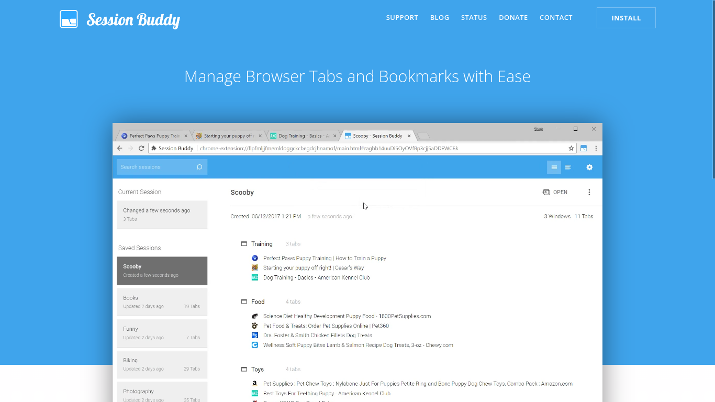Open a new browser tab
Viewport: 715px width, 402px height.
point(424,136)
